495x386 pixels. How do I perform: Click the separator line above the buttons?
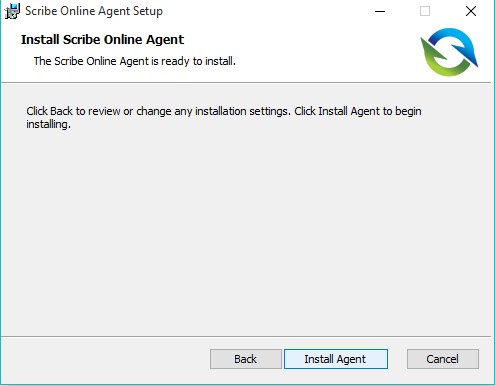(x=246, y=336)
